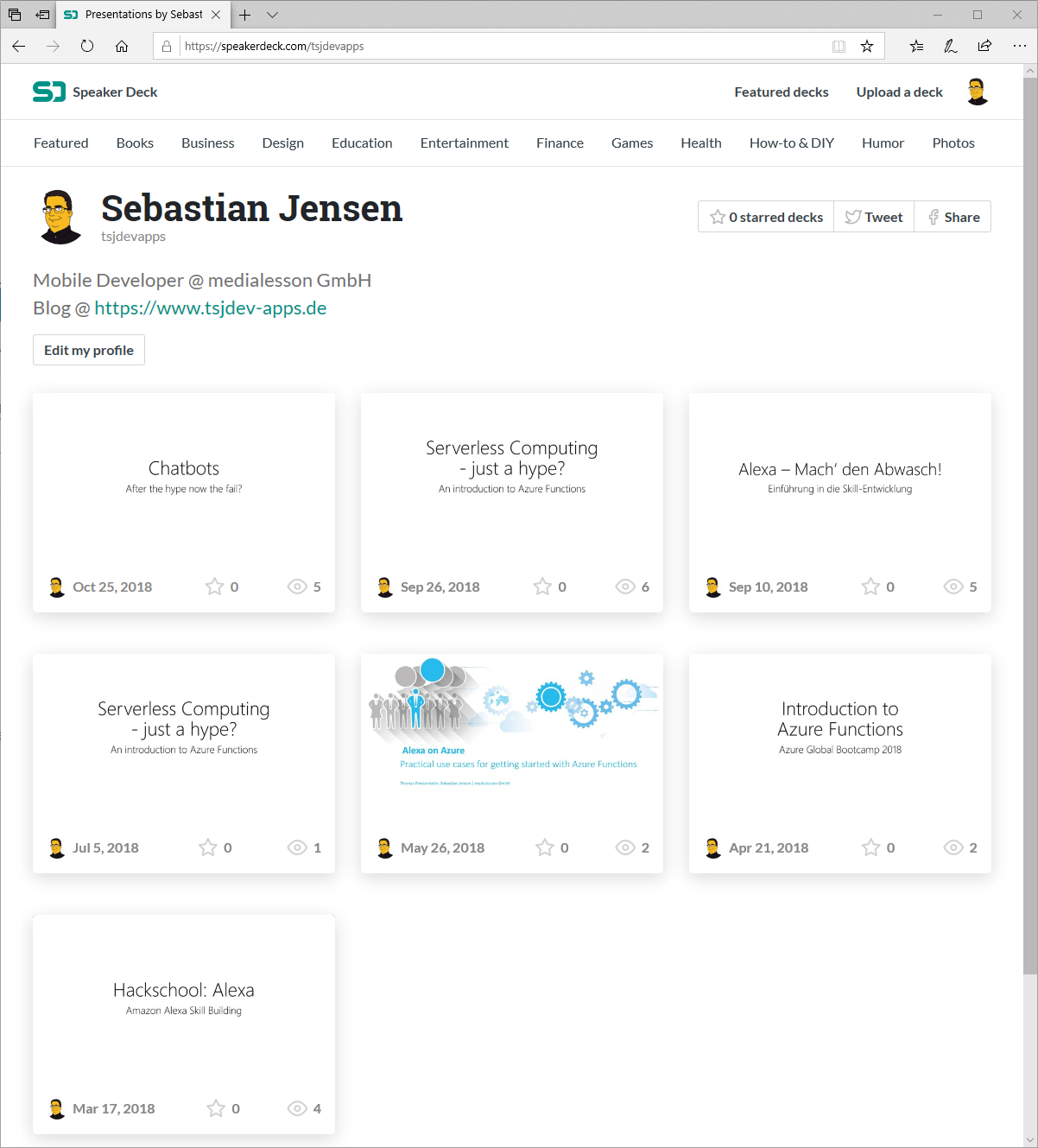Star the Chatbots deck
The height and width of the screenshot is (1148, 1038).
(x=214, y=587)
